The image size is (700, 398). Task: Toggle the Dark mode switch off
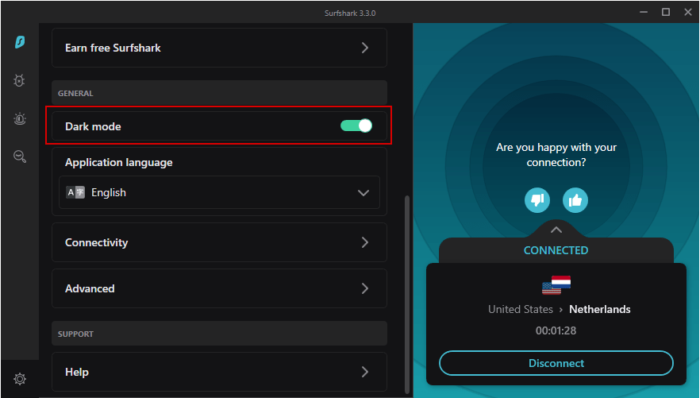(356, 126)
